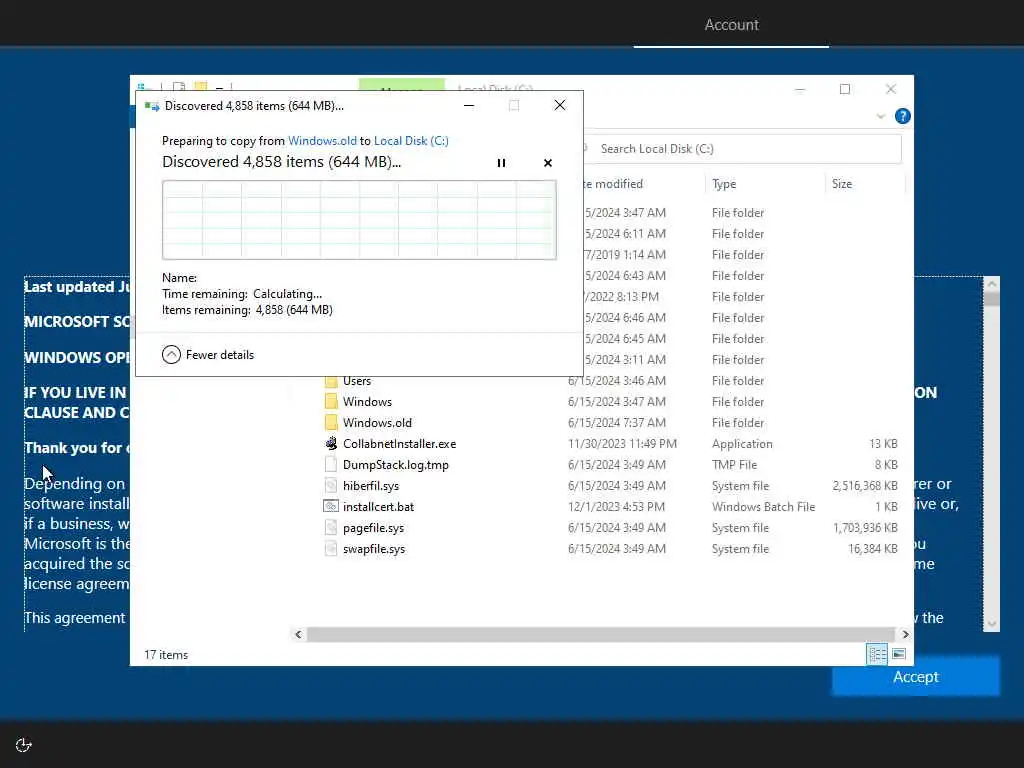Click the 2,516,368 KB size value
This screenshot has height=768, width=1024.
click(865, 486)
